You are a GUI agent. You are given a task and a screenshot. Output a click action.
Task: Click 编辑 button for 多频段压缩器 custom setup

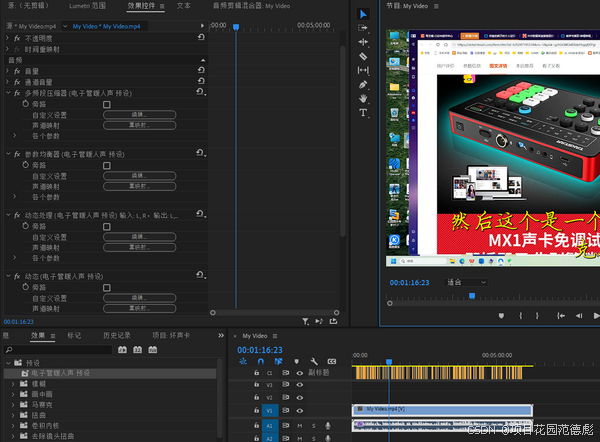140,115
